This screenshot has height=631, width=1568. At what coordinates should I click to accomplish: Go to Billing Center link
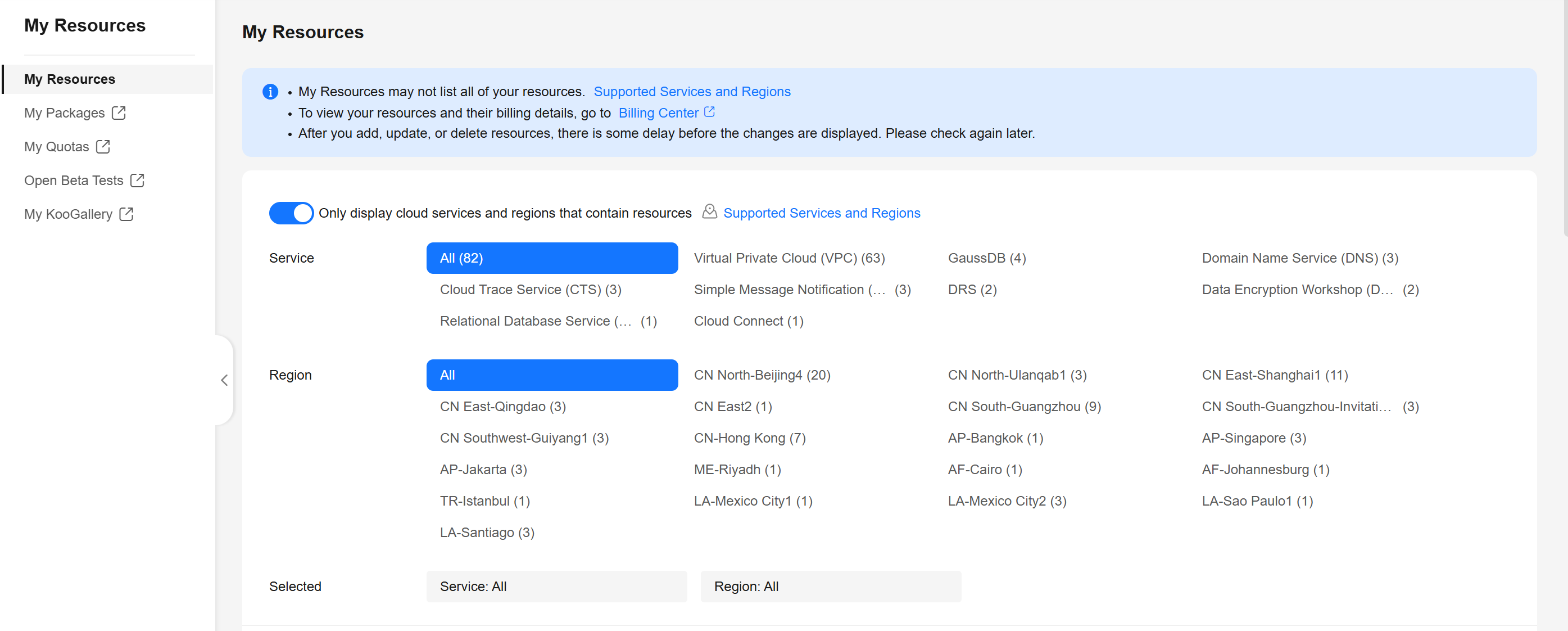658,113
